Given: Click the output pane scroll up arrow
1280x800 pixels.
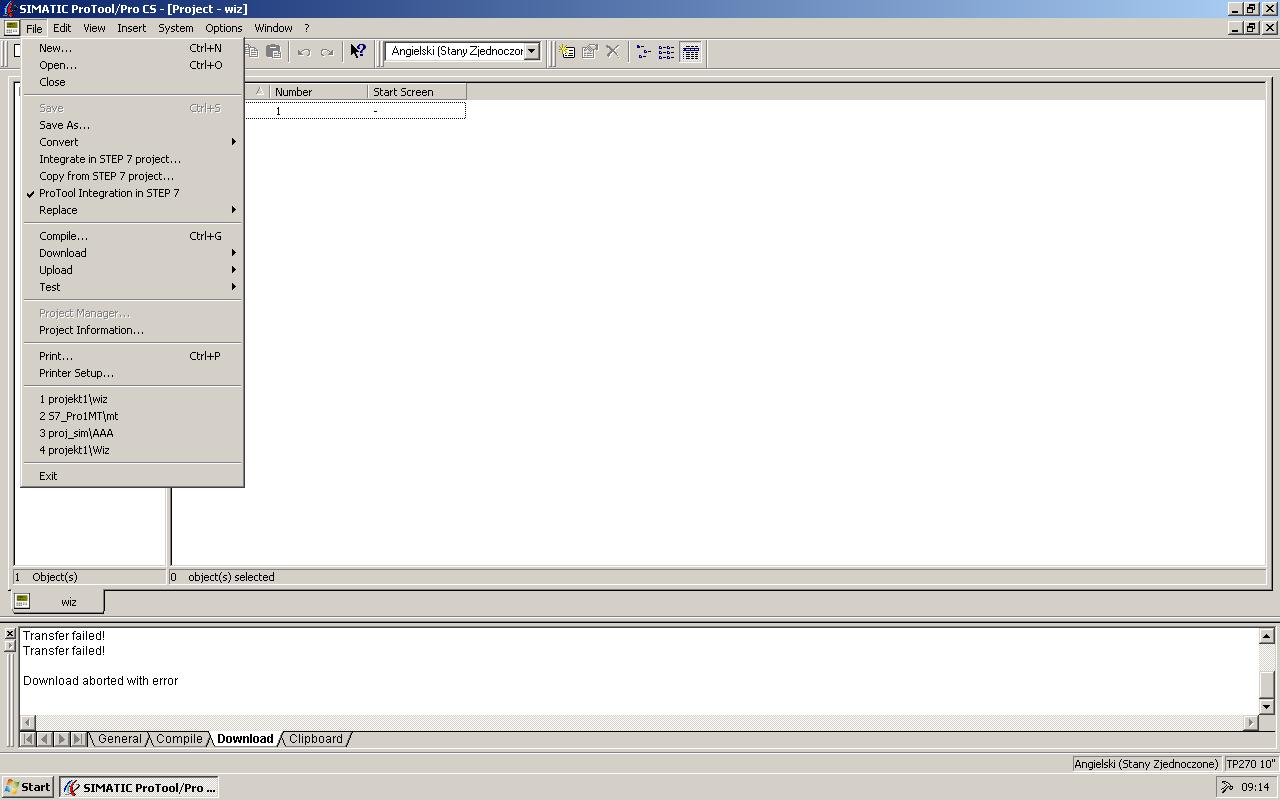Looking at the screenshot, I should [x=1266, y=636].
